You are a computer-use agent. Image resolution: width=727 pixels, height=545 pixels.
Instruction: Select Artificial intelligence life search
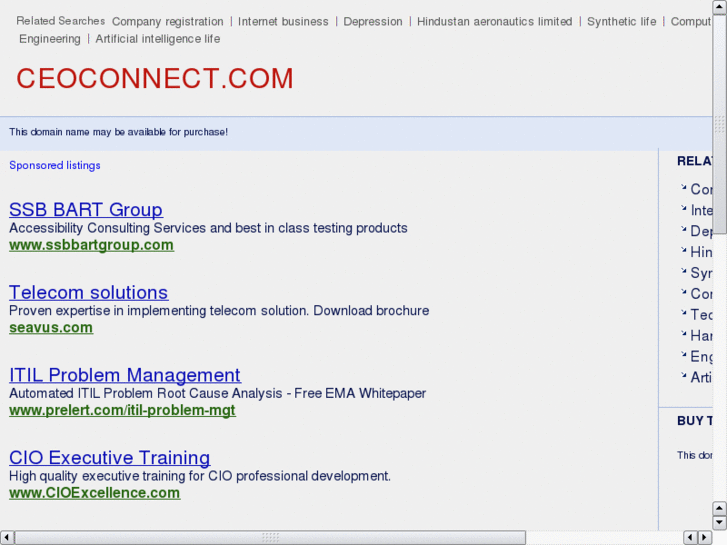click(158, 39)
